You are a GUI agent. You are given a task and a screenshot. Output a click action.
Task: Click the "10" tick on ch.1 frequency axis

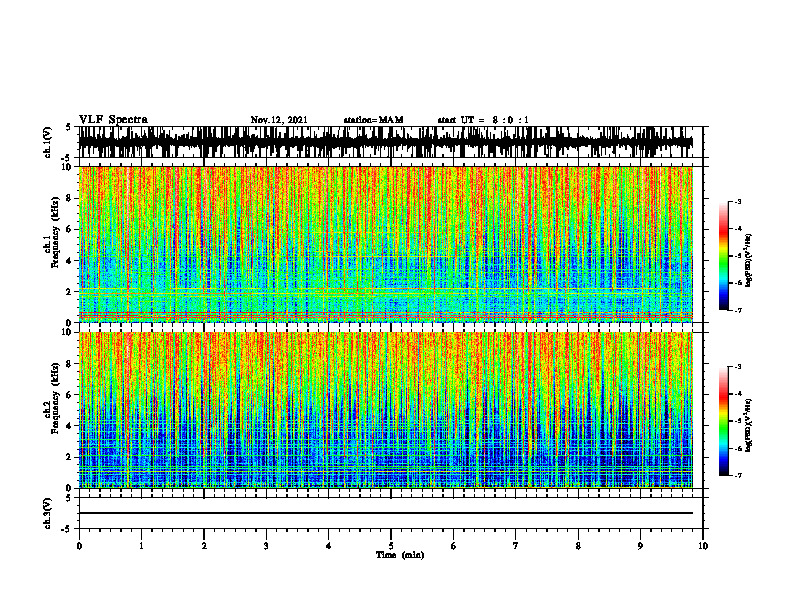coord(69,167)
